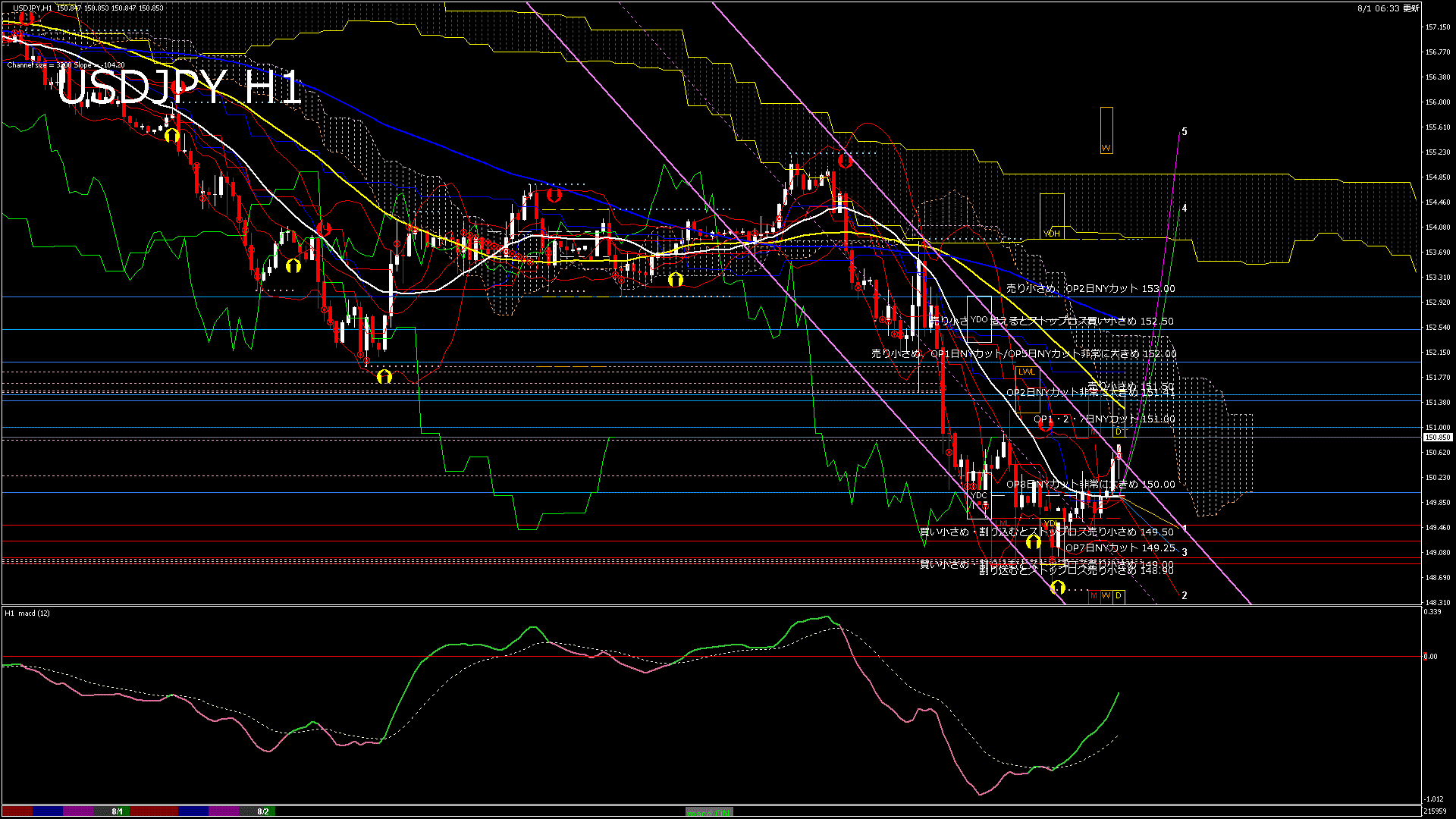Click red arrow marker at the 155 peak
This screenshot has width=1456, height=819.
tap(845, 161)
